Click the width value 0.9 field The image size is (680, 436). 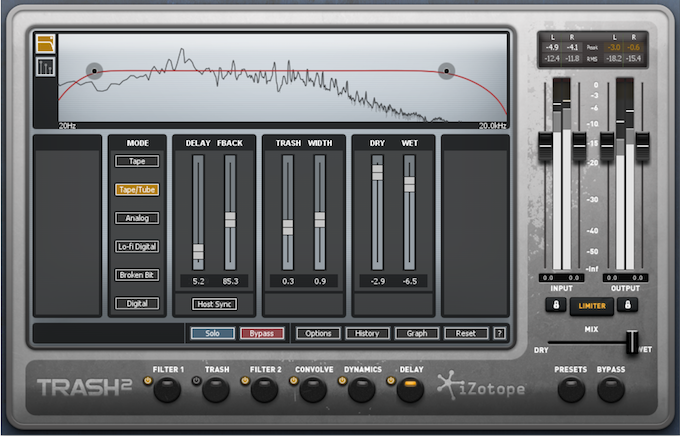(x=320, y=281)
